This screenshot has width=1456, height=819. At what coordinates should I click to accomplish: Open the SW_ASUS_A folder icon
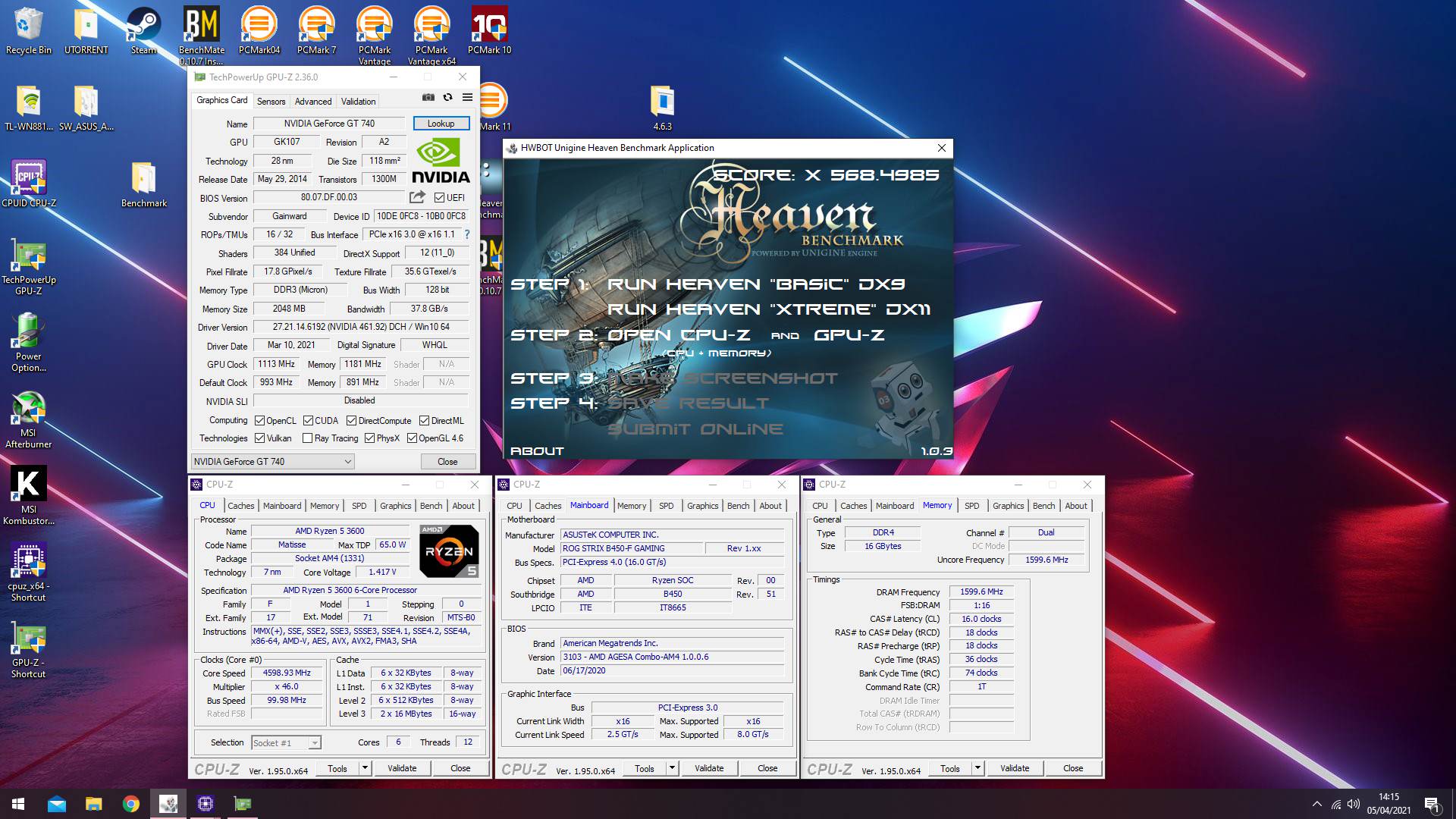point(86,108)
